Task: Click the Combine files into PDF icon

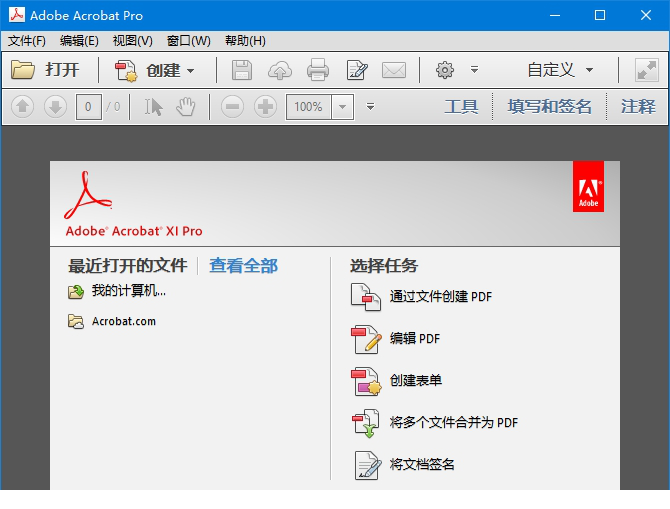Action: pyautogui.click(x=366, y=423)
